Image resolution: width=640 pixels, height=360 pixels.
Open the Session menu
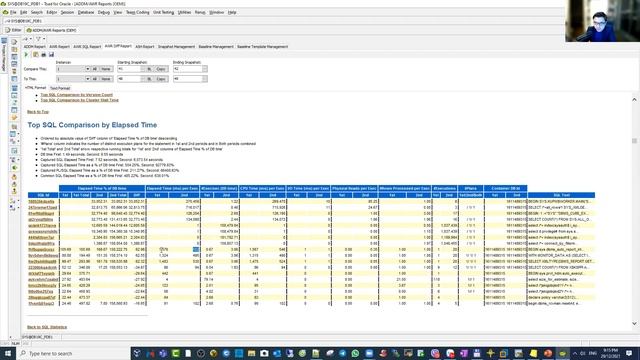click(67, 12)
